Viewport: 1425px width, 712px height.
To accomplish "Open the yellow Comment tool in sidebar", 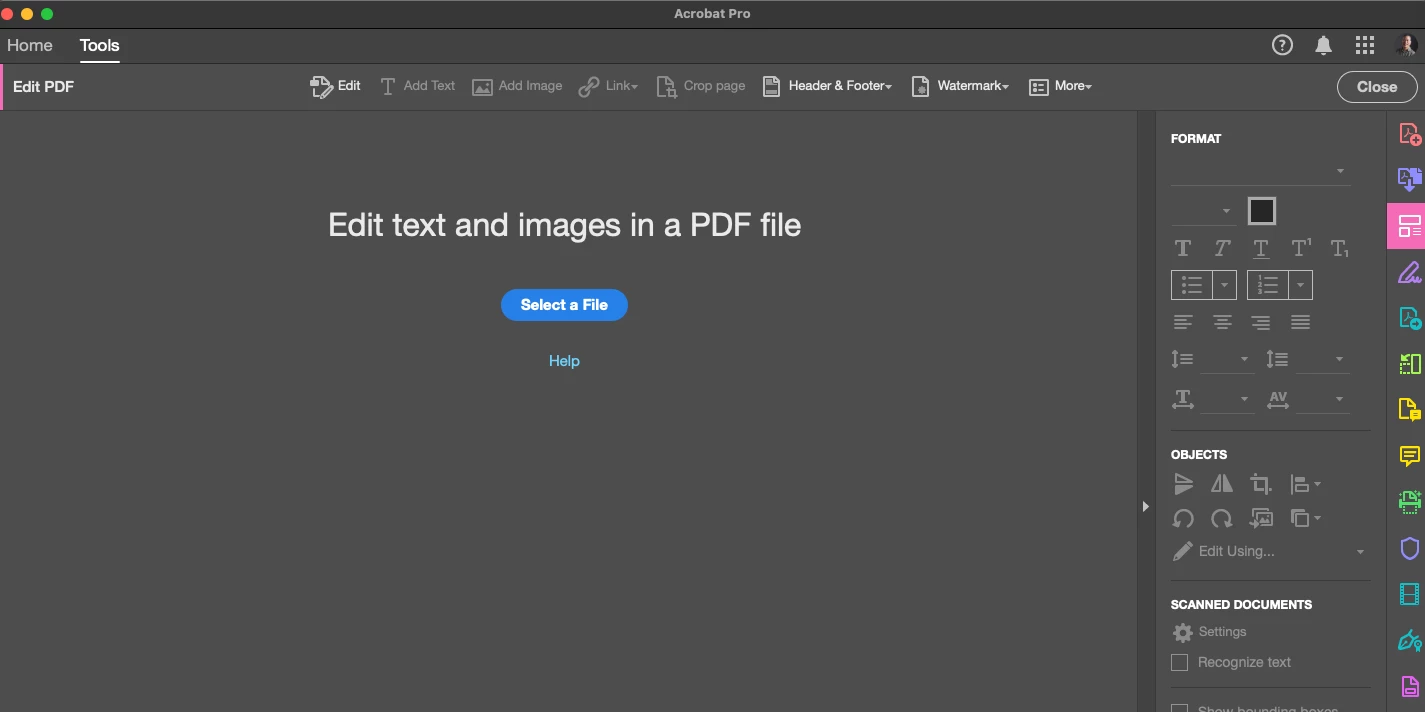I will [1409, 456].
